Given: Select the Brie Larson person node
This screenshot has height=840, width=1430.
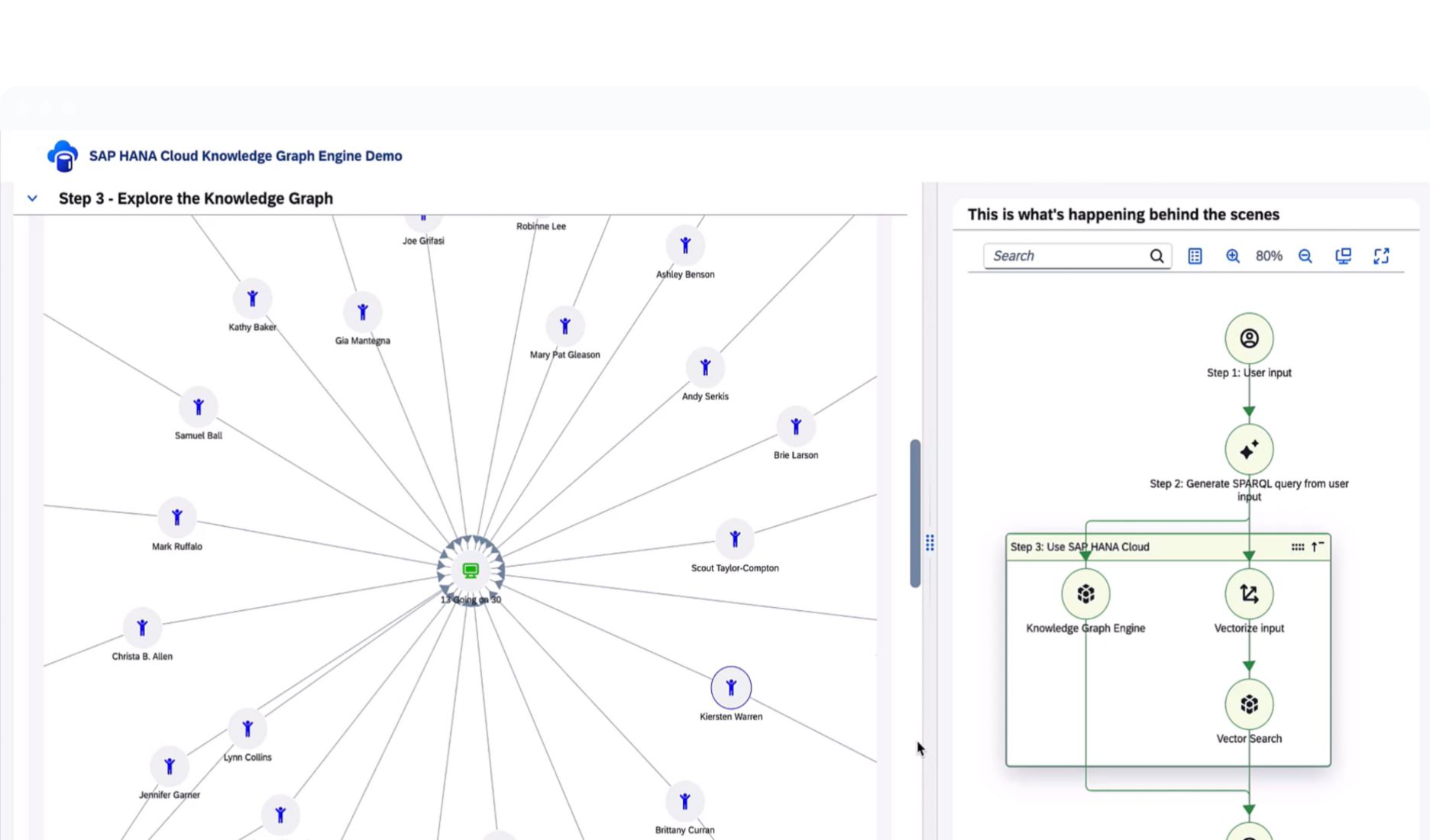Looking at the screenshot, I should coord(796,426).
